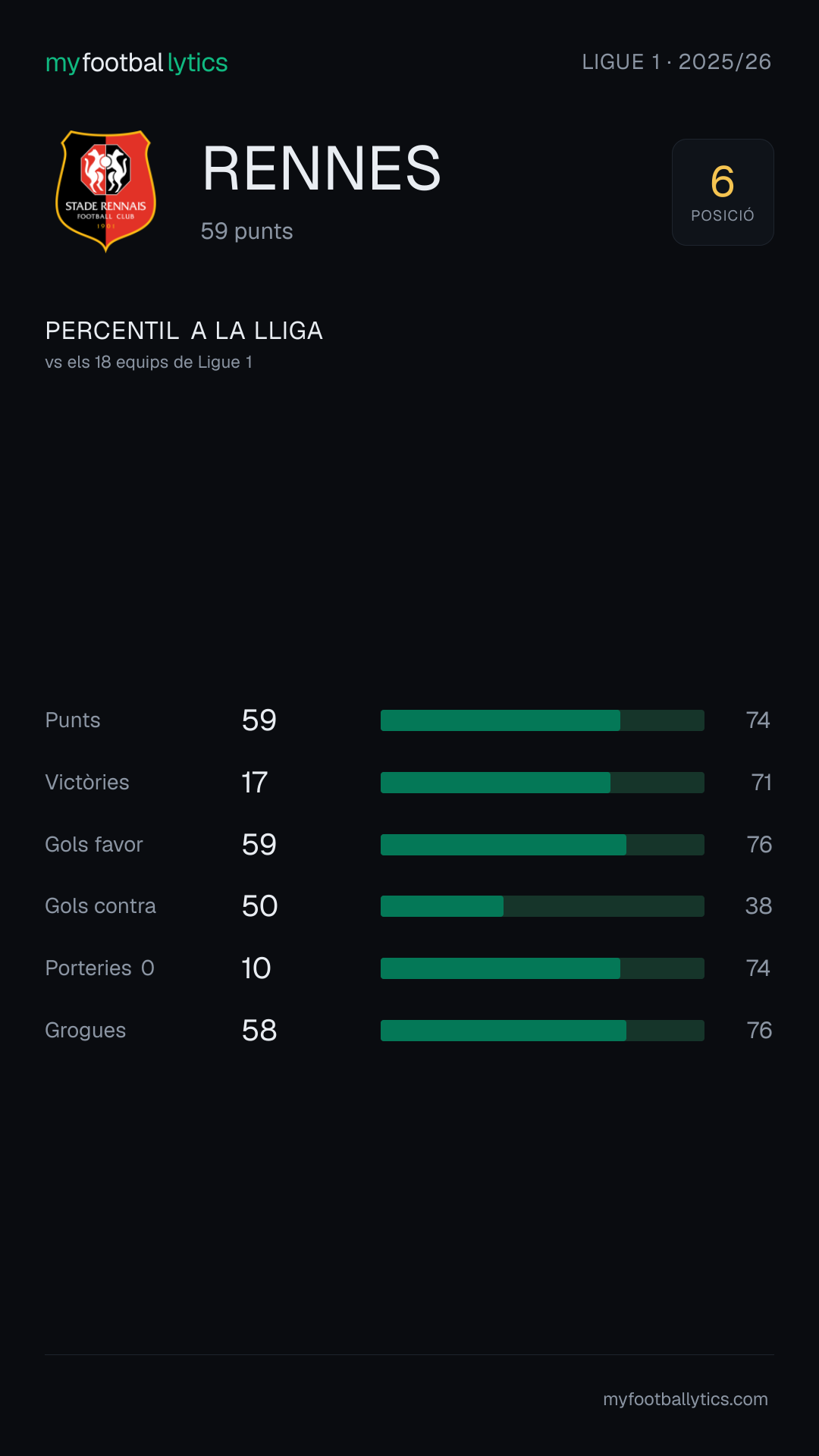This screenshot has width=819, height=1456.
Task: Click the Grogues percentile bar
Action: coord(542,1031)
